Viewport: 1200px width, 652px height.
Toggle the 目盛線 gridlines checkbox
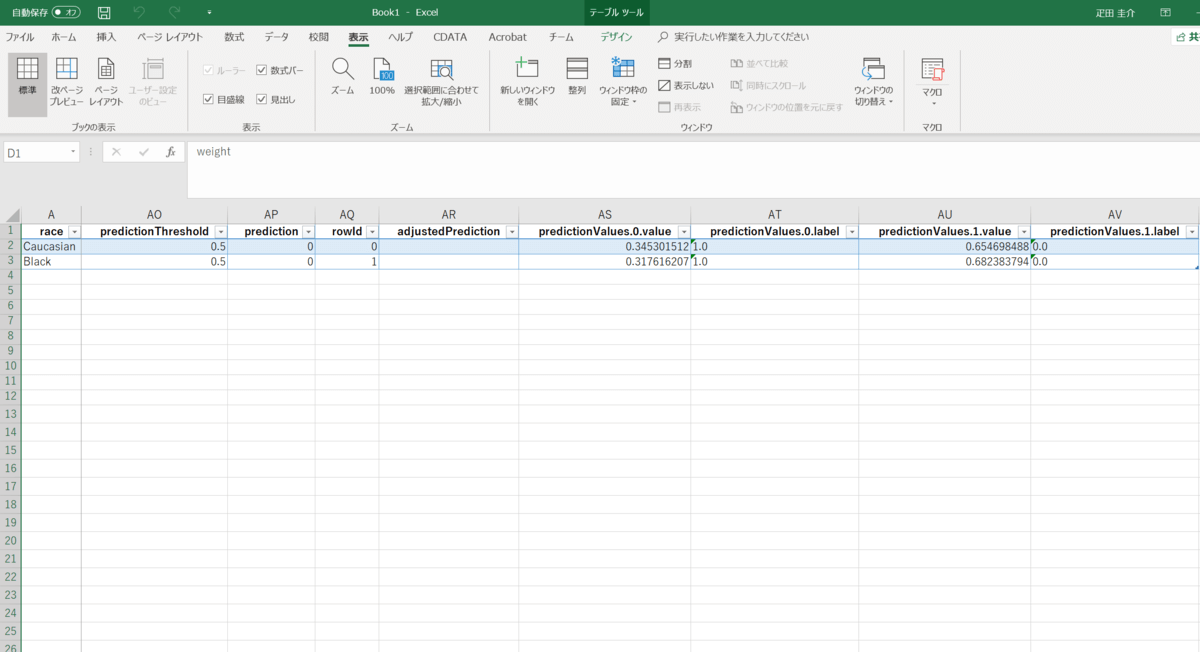coord(208,99)
